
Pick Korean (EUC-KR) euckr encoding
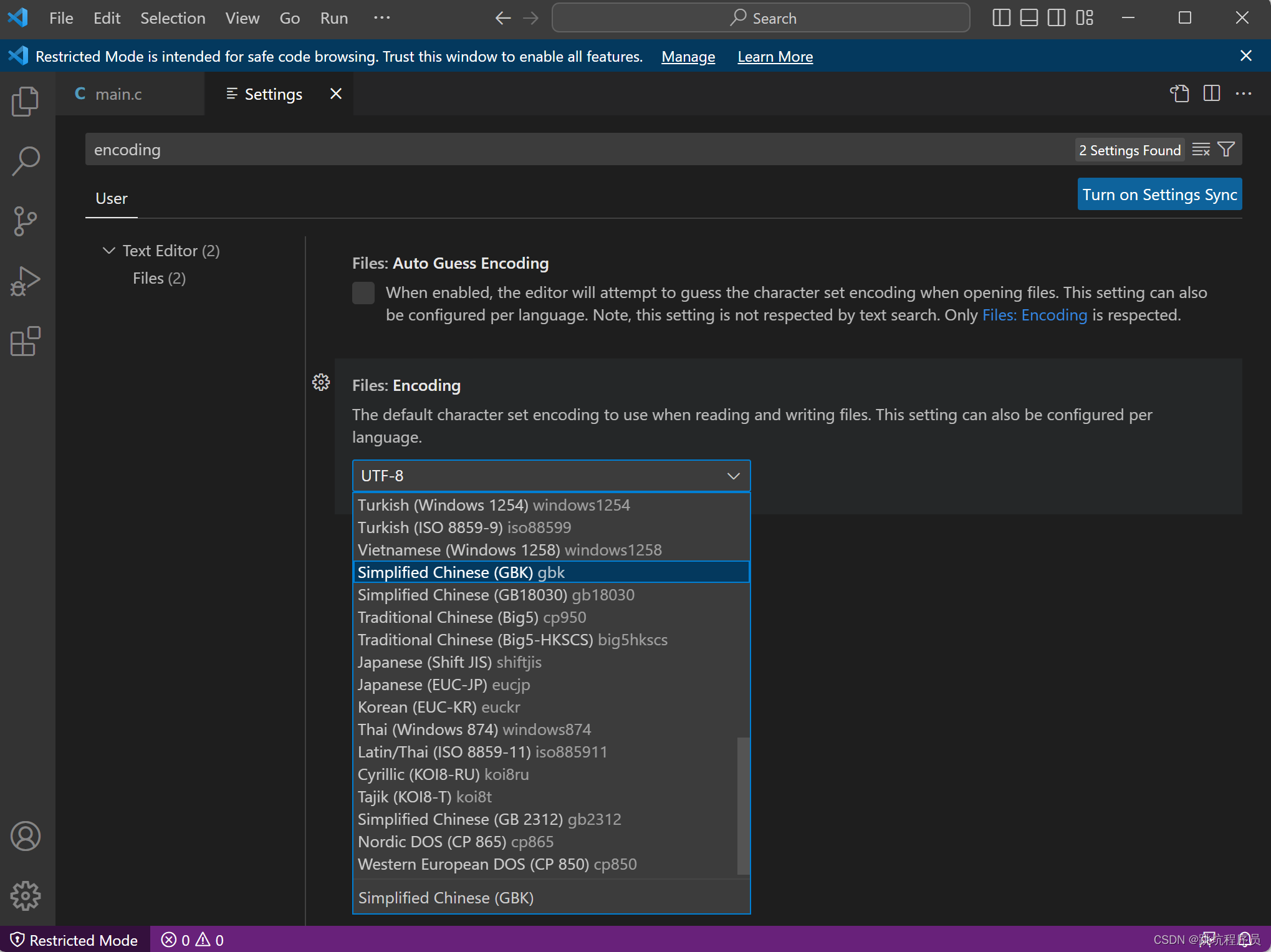point(551,707)
